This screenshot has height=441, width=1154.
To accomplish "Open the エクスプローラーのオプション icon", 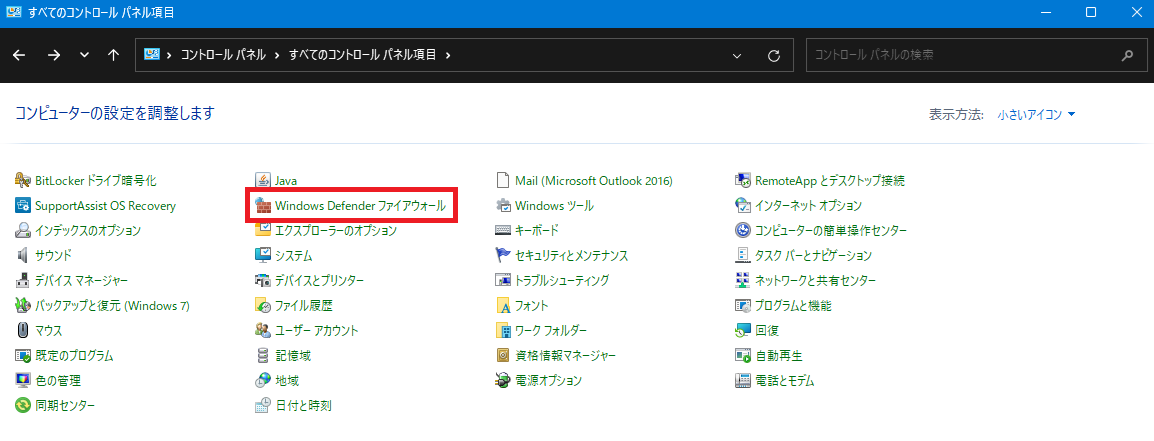I will (262, 230).
